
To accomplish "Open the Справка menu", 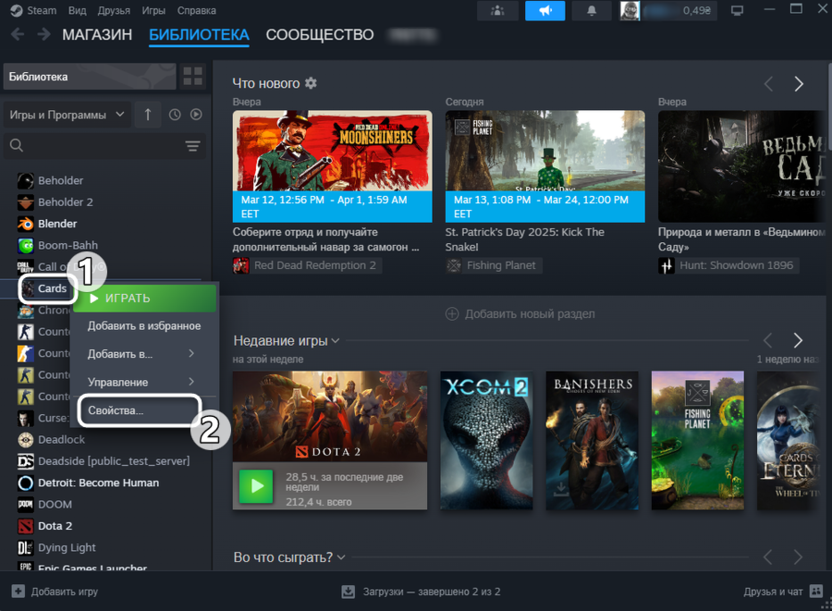I will click(196, 11).
